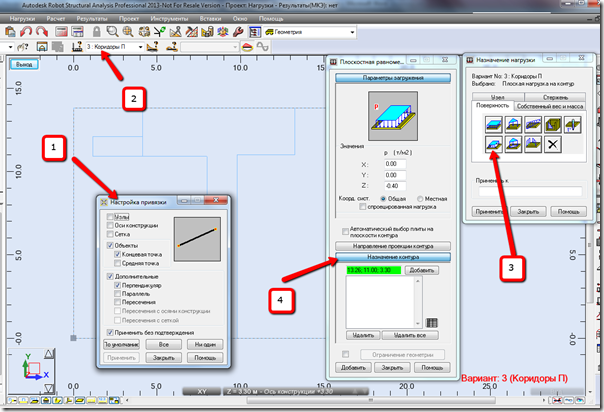Toggle the Сетка checkbox

click(x=110, y=234)
